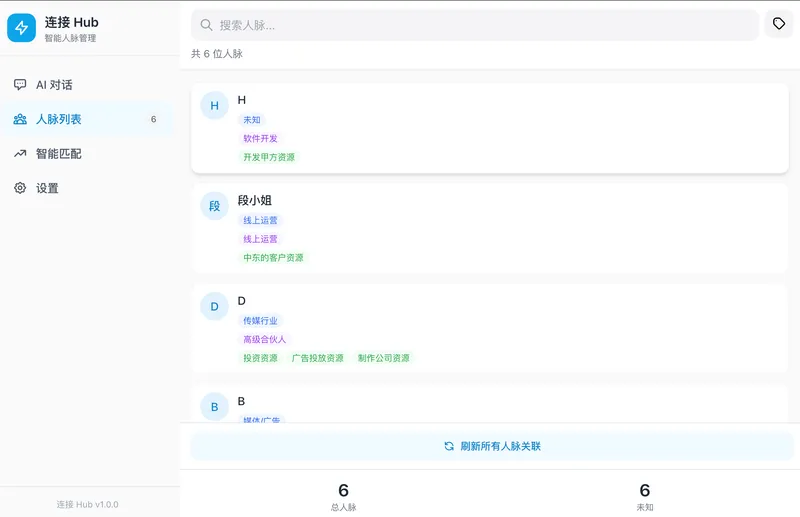Open the 设置 gear icon
This screenshot has height=517, width=800.
point(20,188)
